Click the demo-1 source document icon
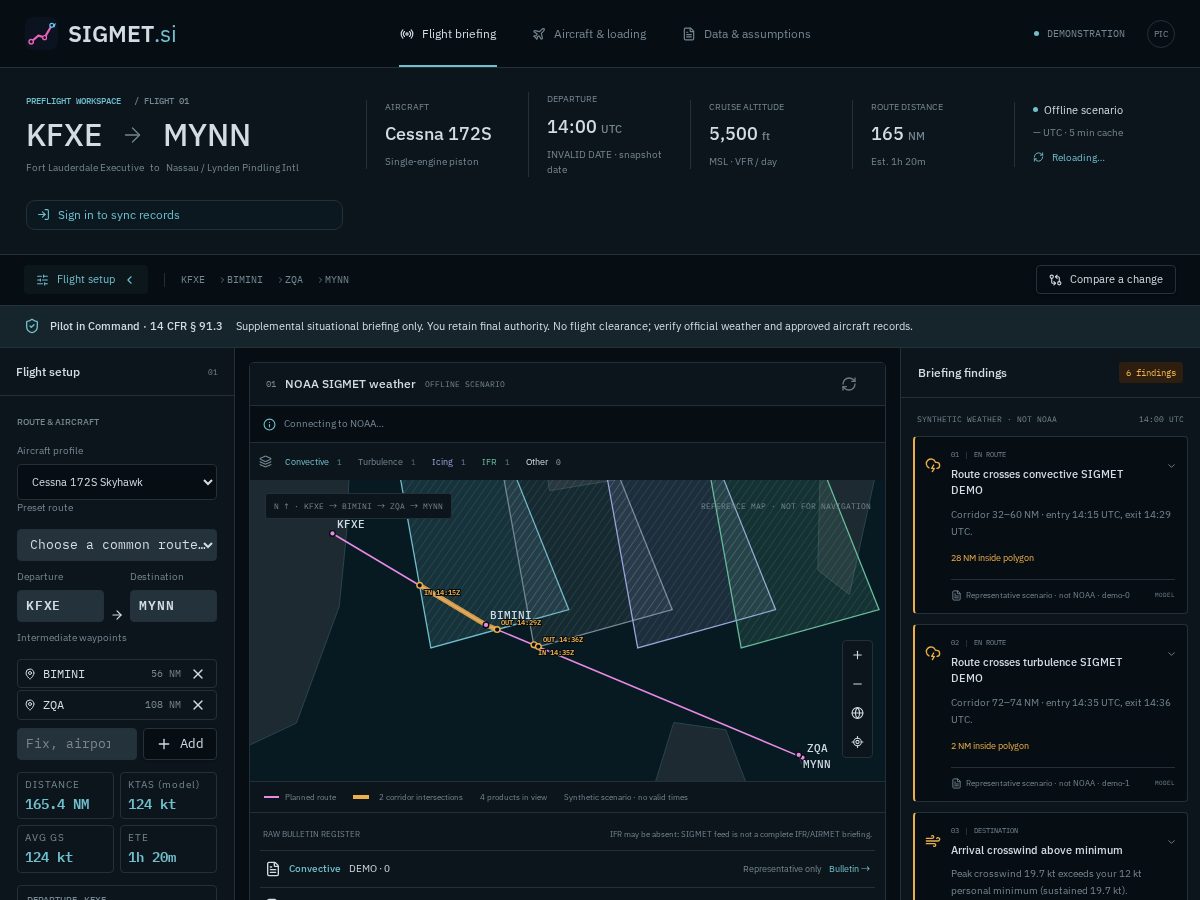 click(x=957, y=783)
